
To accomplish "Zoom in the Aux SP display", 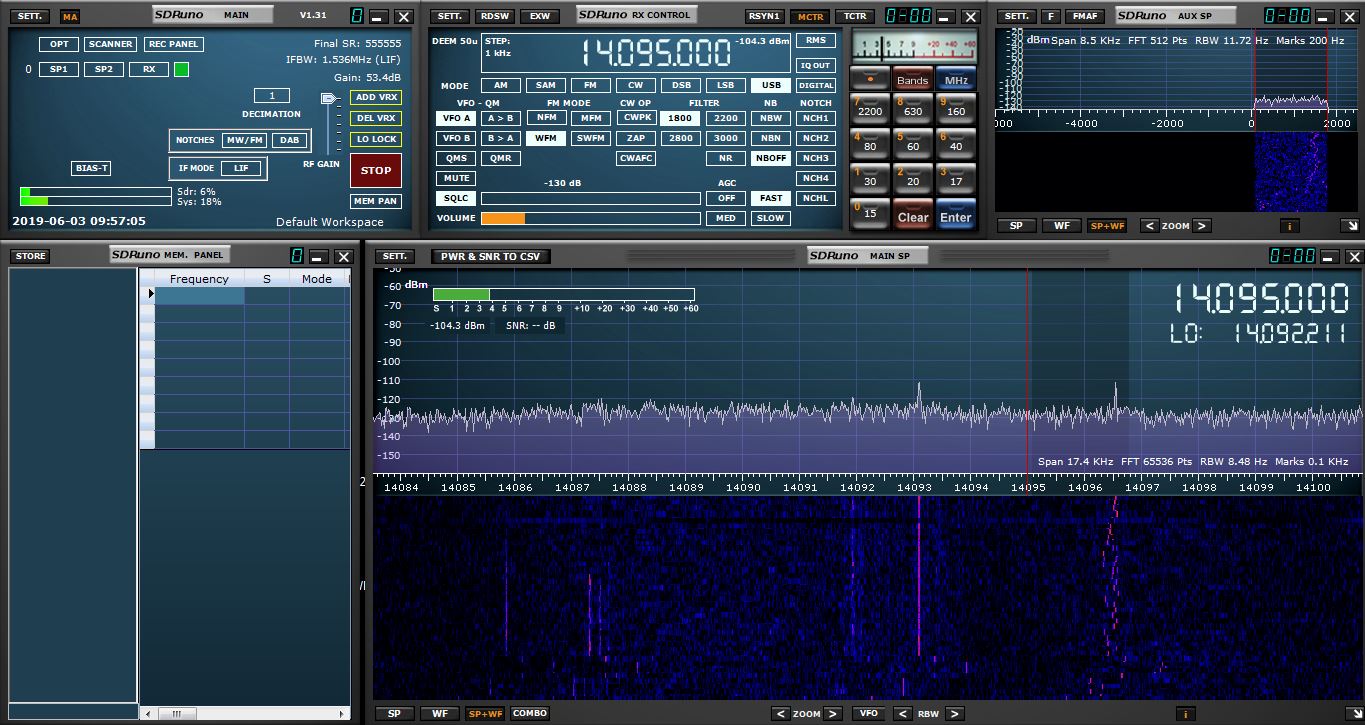I will [x=1202, y=226].
